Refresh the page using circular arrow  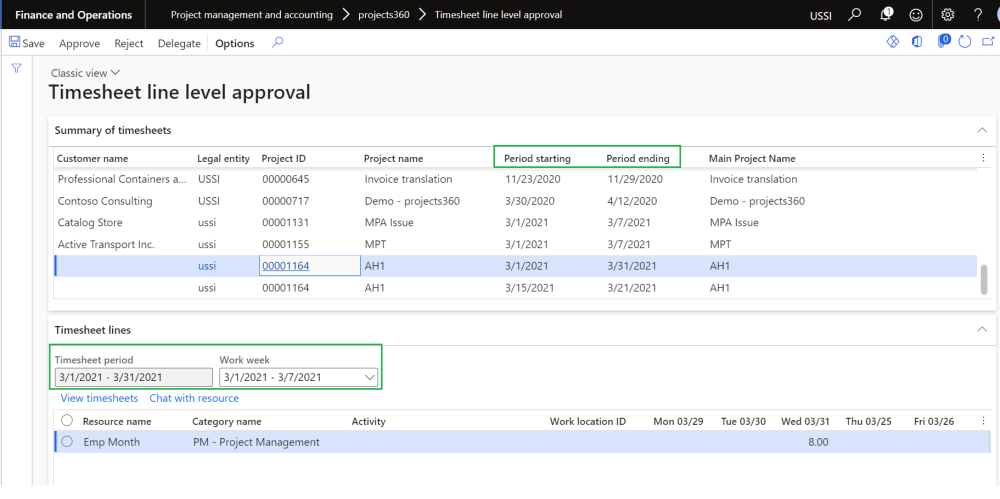(x=964, y=42)
